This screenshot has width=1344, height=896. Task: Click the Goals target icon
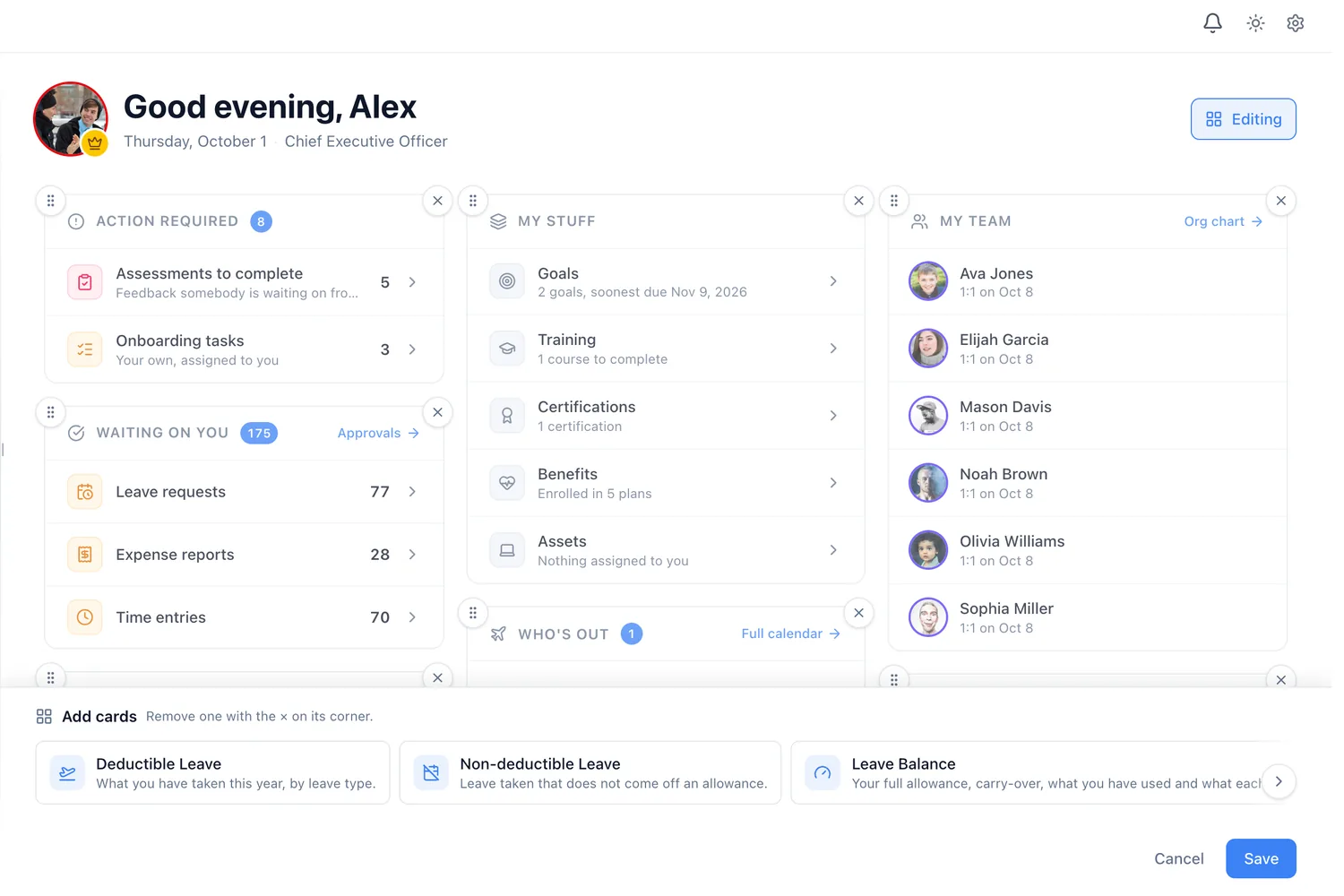coord(507,281)
